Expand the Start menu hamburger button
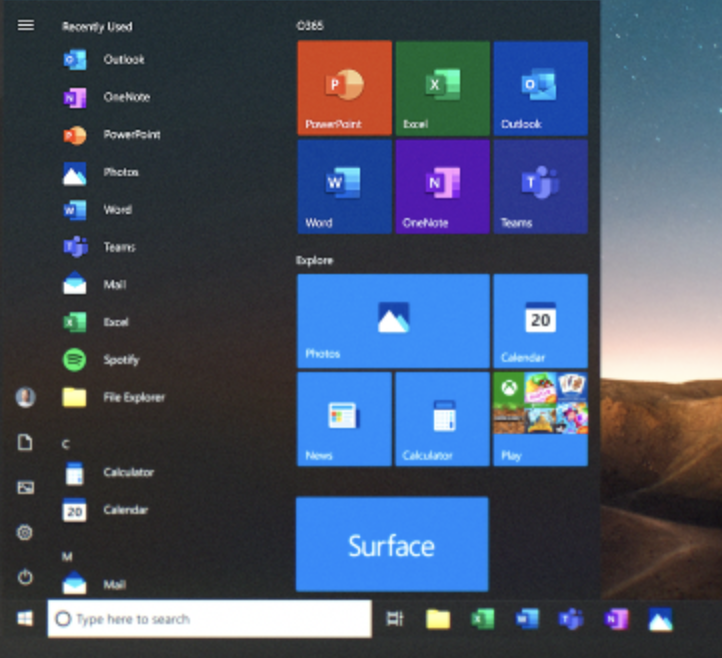Viewport: 722px width, 658px height. (x=26, y=25)
